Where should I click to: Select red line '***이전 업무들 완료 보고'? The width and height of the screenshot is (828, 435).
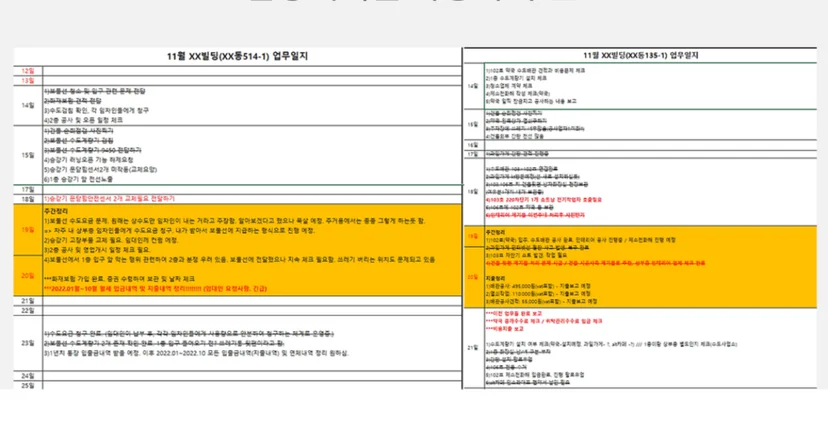514,313
